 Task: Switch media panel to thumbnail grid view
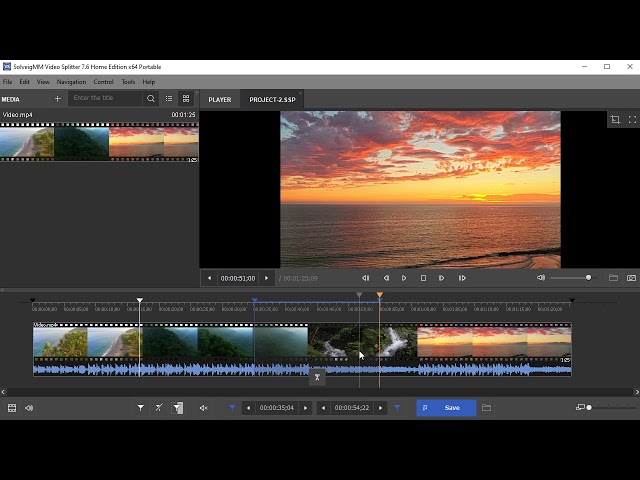186,99
